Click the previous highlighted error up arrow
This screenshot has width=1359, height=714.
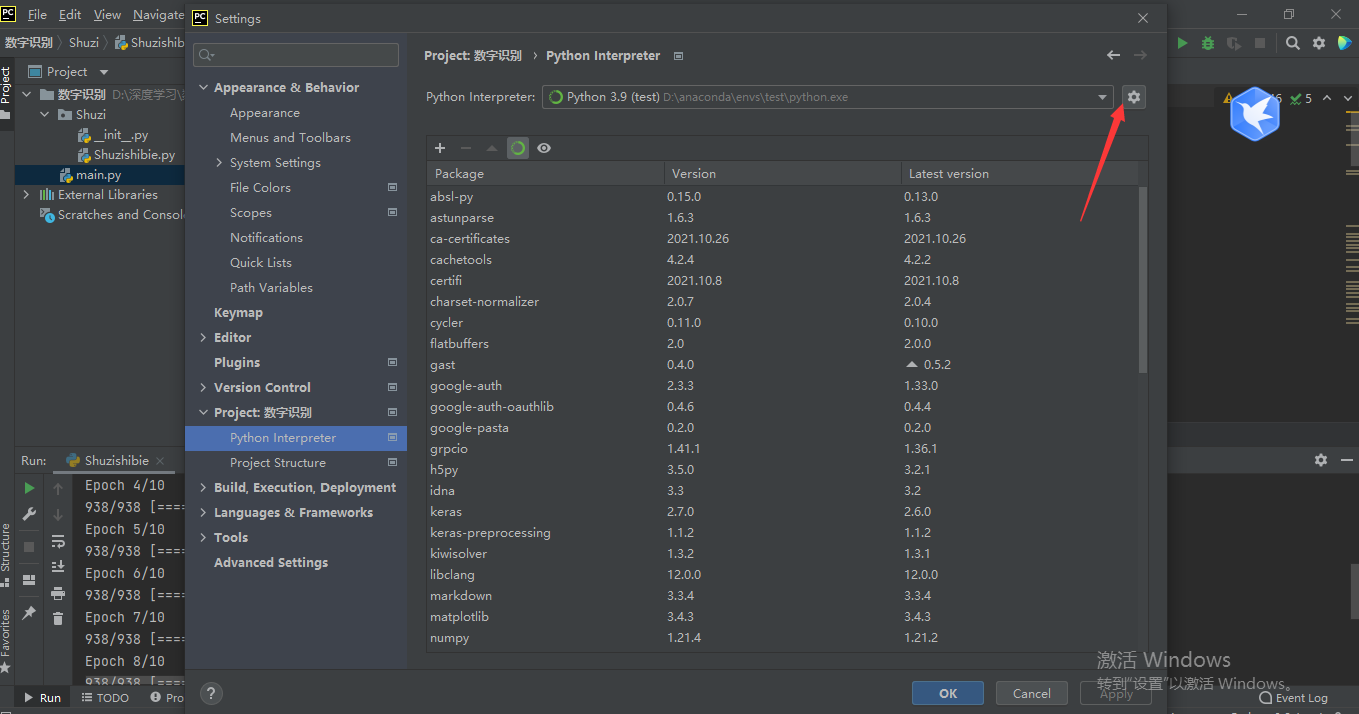tap(1327, 99)
